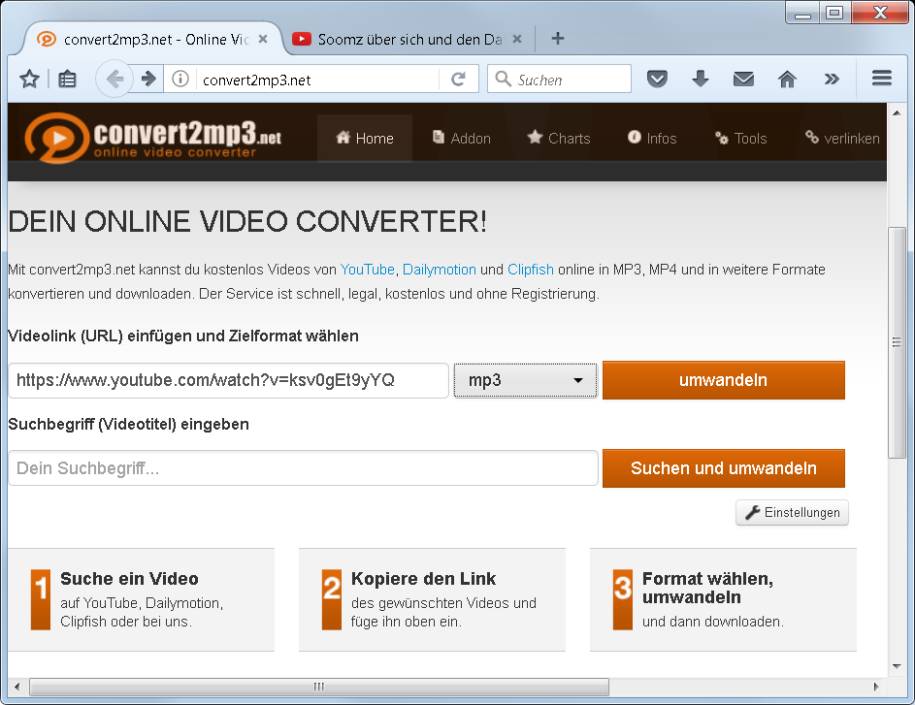Switch to the Soomz YouTube tab

[398, 39]
